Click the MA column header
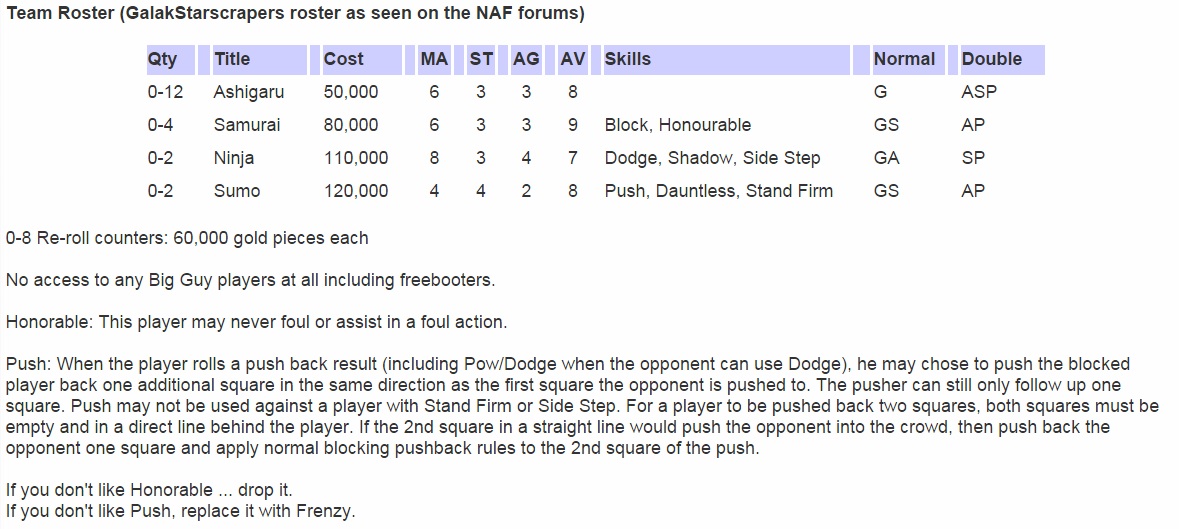 click(x=434, y=59)
